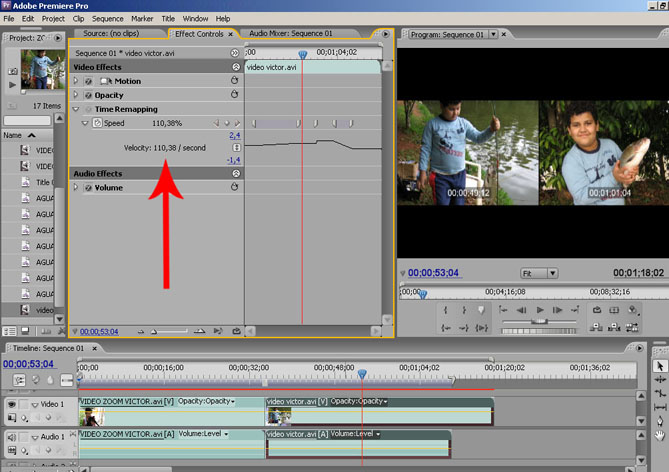Viewport: 669px width, 472px height.
Task: Click the Set In Point icon
Action: [443, 311]
